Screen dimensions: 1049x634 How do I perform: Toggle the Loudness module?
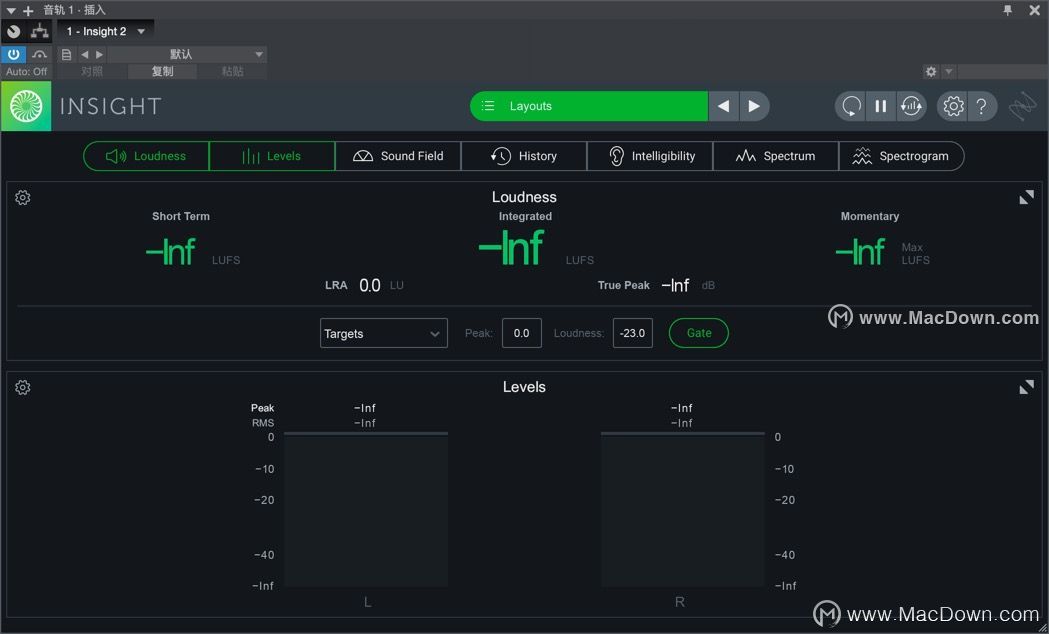point(146,156)
